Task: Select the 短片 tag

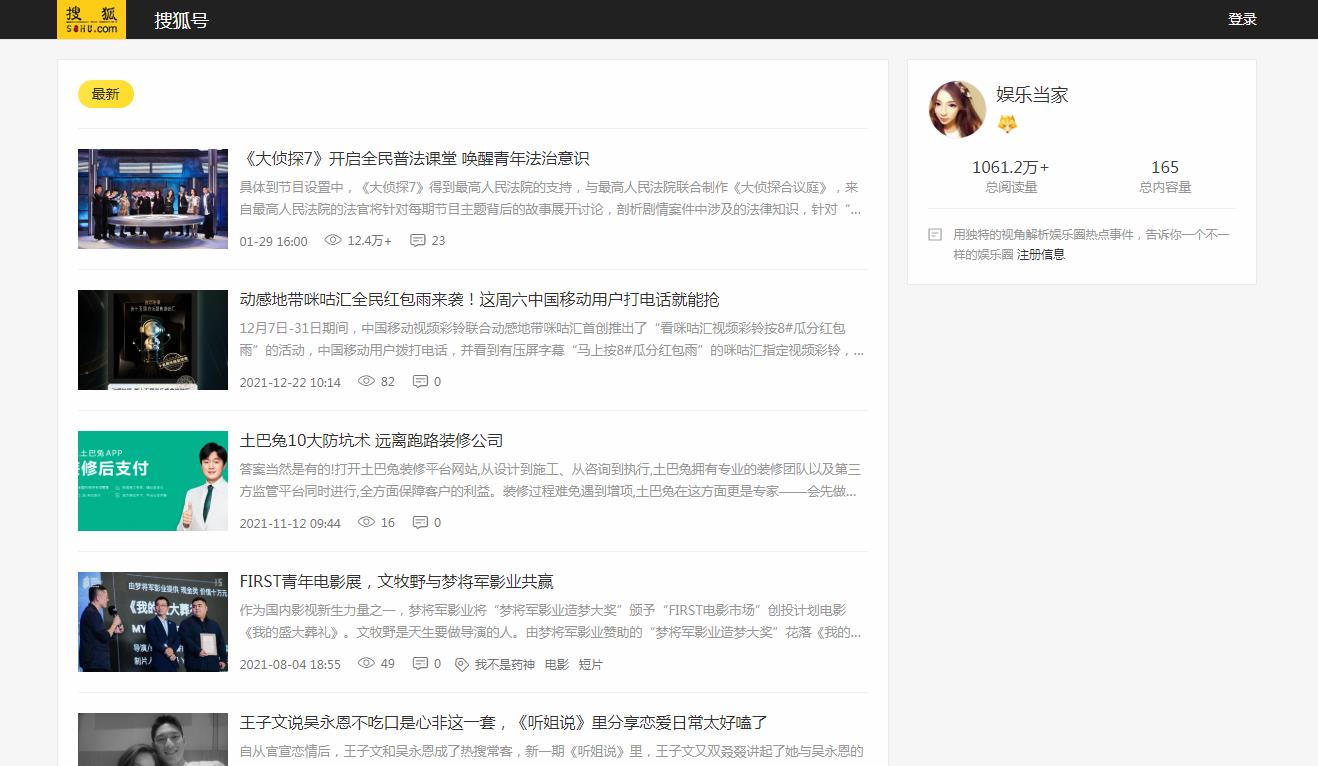Action: click(x=591, y=664)
